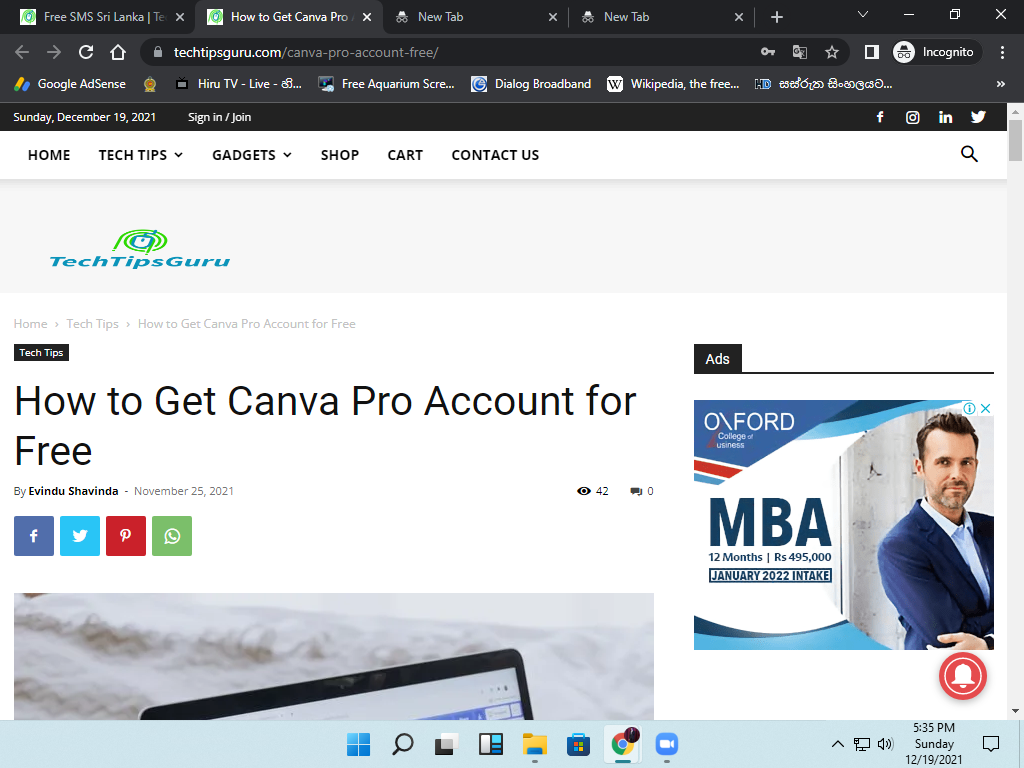Image resolution: width=1024 pixels, height=768 pixels.
Task: Expand the TECH TIPS menu
Action: [141, 155]
